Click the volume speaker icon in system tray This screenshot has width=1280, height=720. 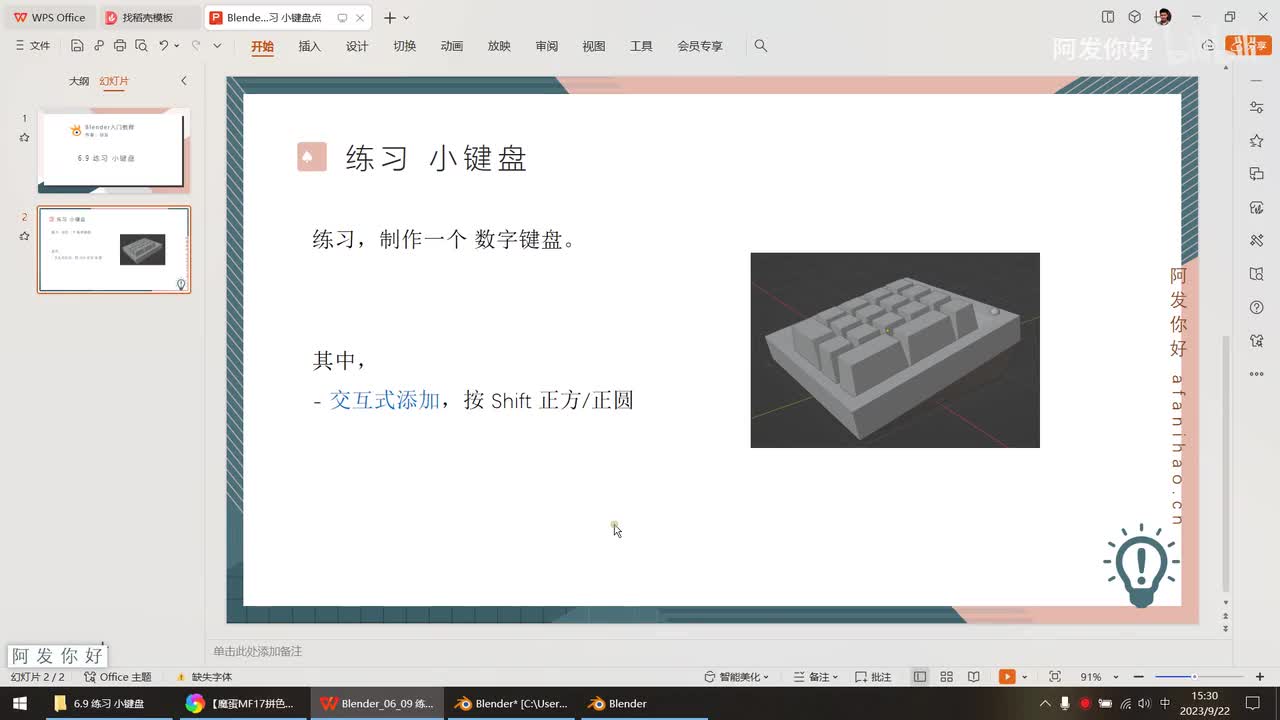[1145, 704]
